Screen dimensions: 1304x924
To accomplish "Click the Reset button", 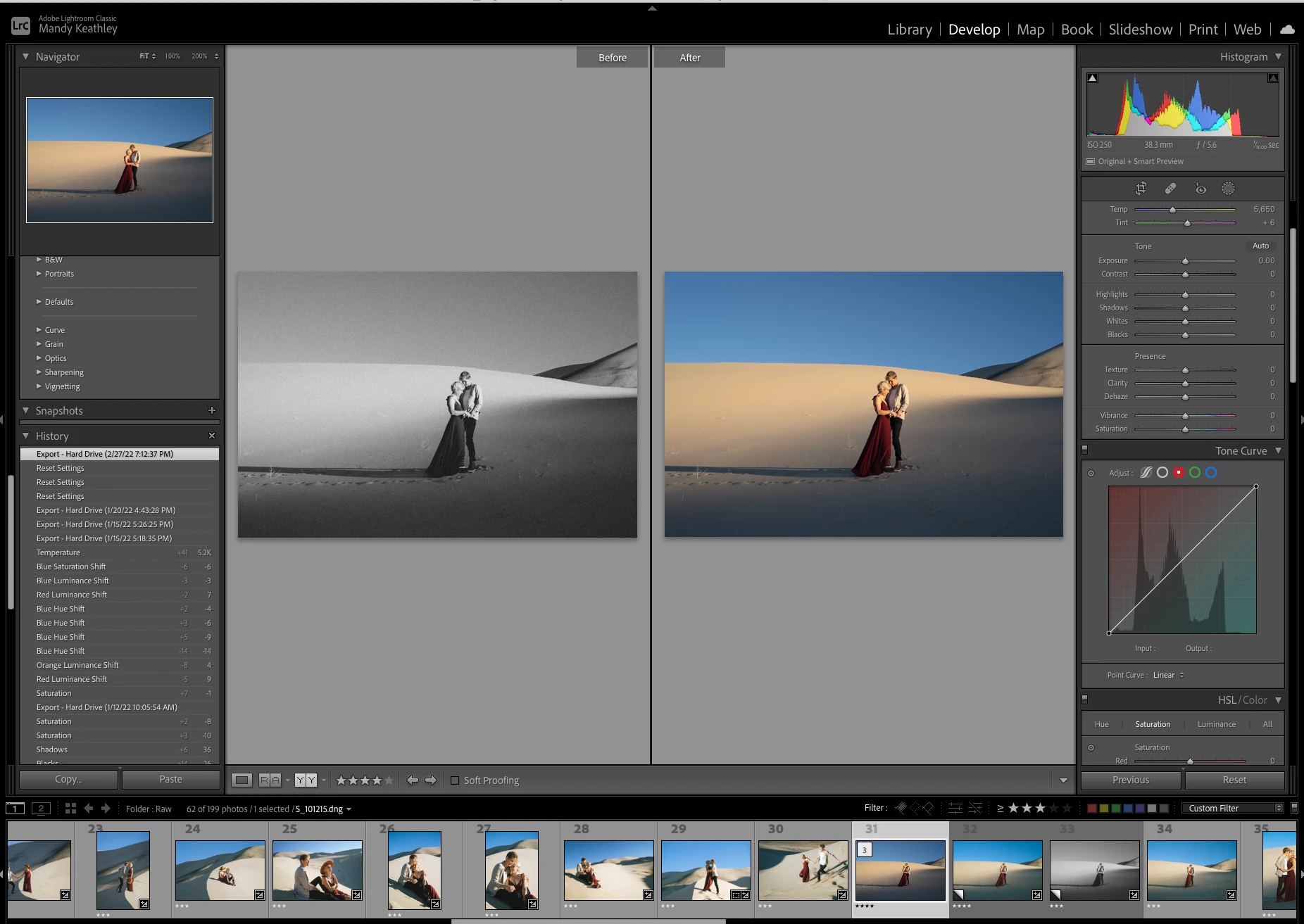I will pos(1234,780).
